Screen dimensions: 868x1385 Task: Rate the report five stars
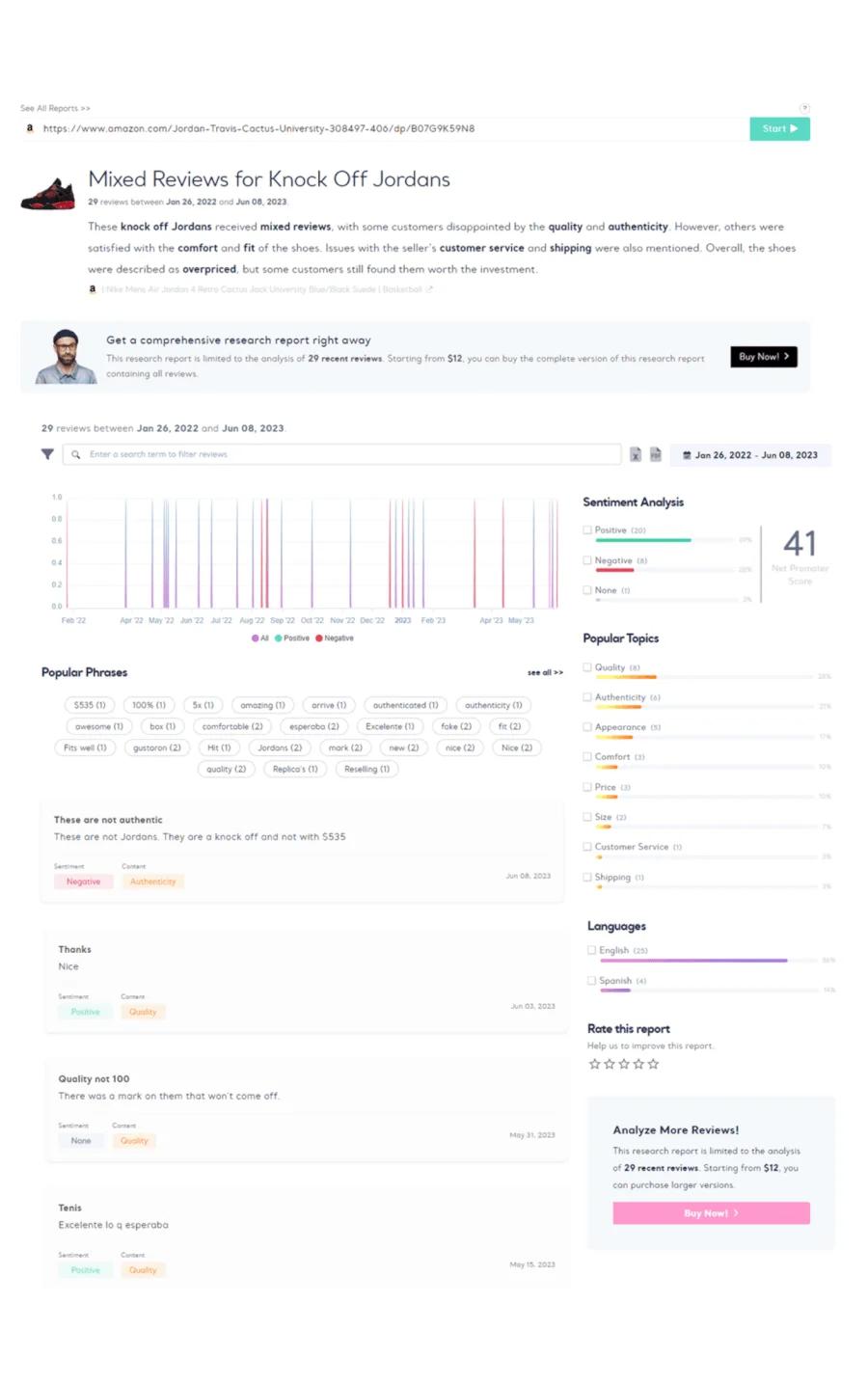point(654,1064)
